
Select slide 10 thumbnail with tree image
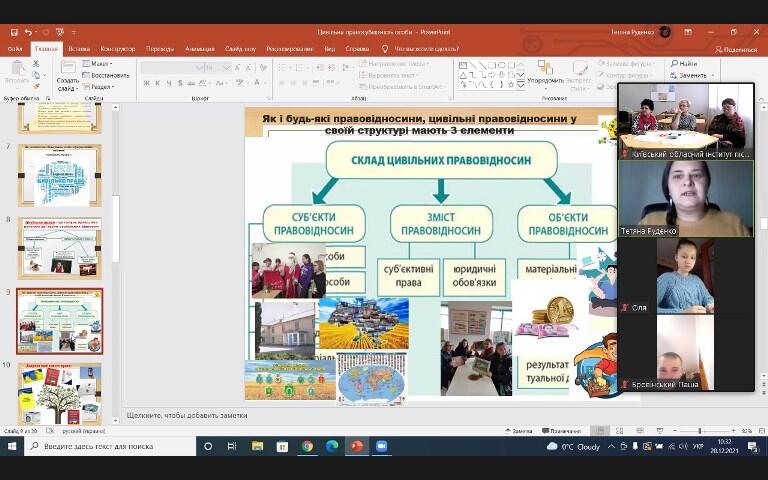tap(60, 394)
